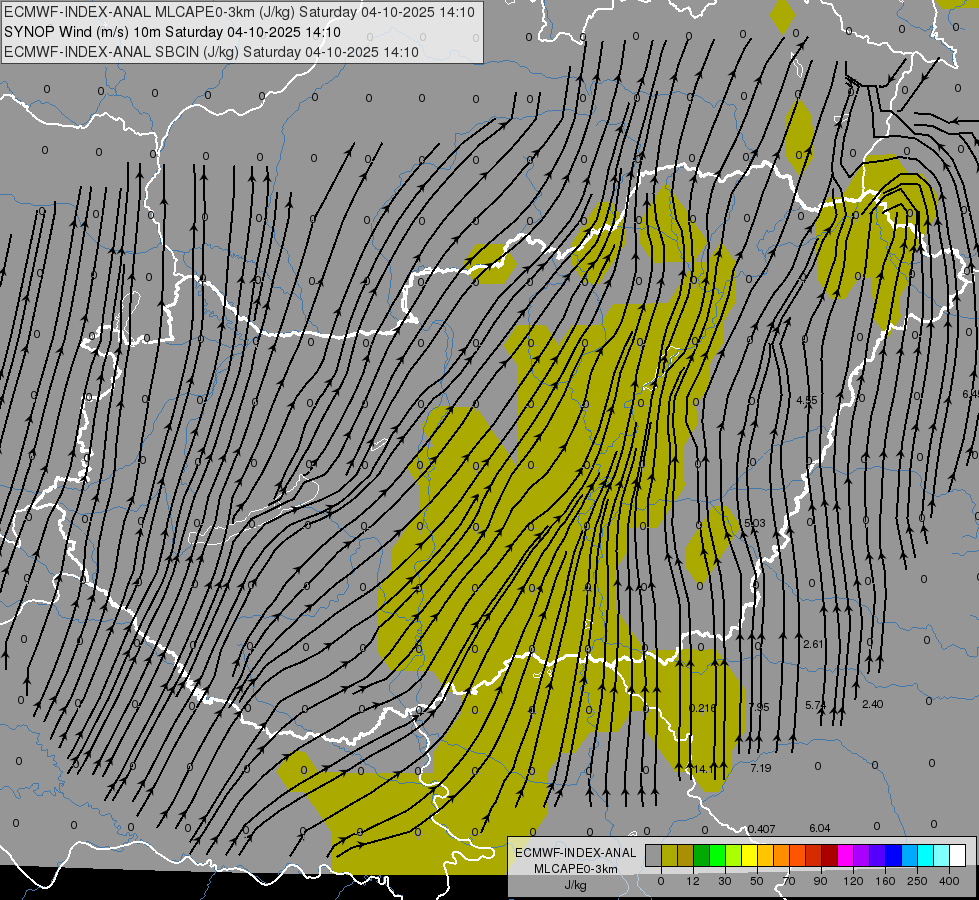Click the map value 7.95
979x900 pixels.
pyautogui.click(x=759, y=707)
